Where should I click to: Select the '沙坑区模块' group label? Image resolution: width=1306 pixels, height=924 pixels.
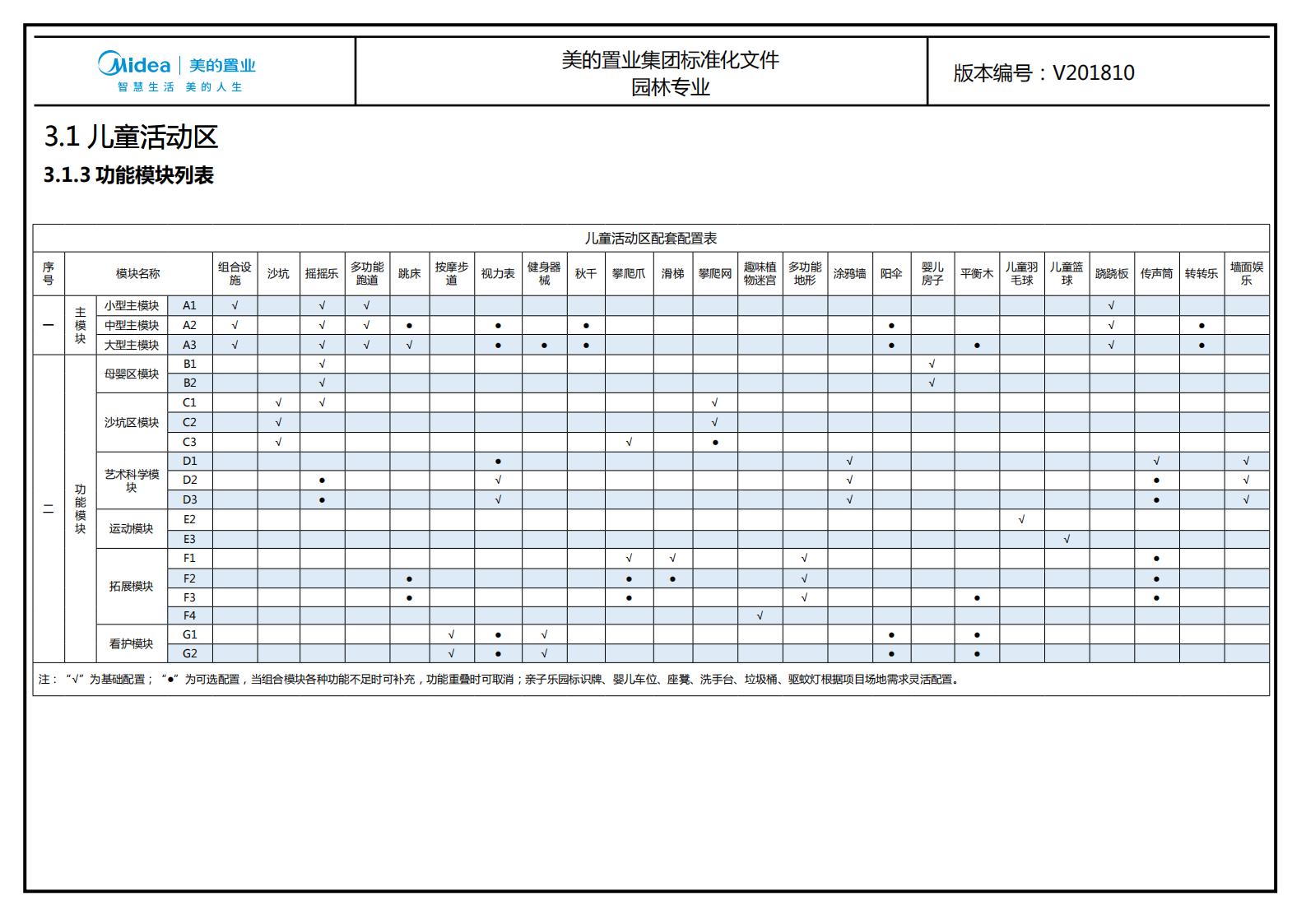132,422
